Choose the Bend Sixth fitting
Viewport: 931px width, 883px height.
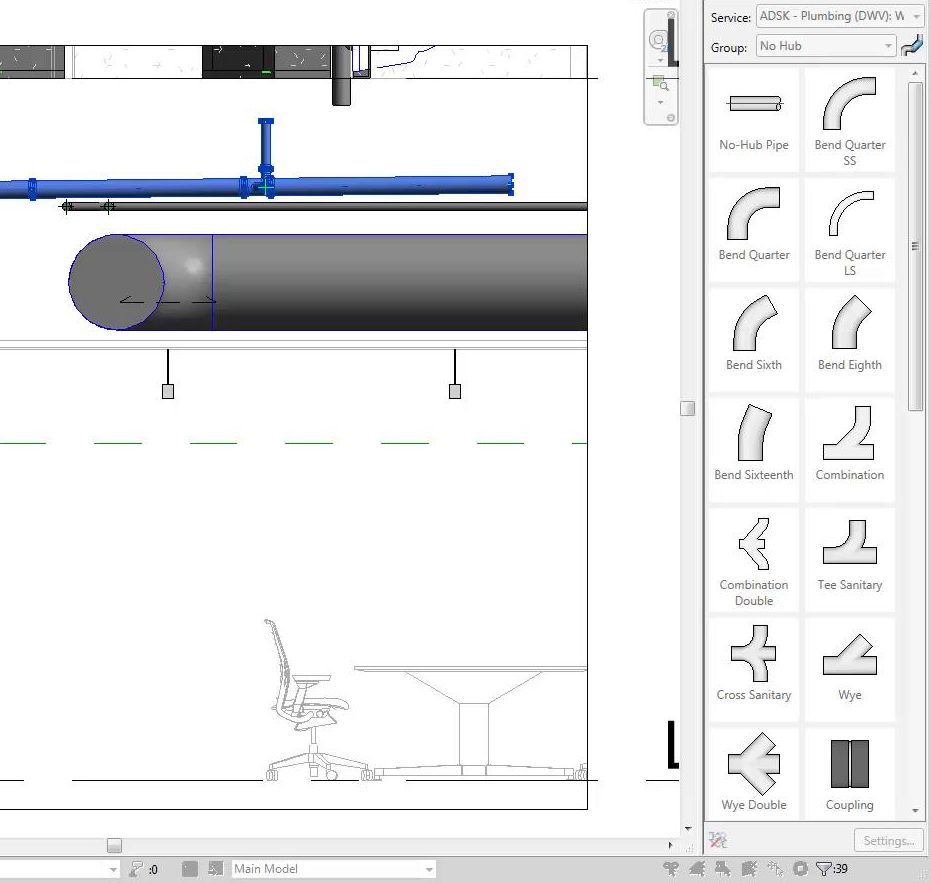click(754, 338)
